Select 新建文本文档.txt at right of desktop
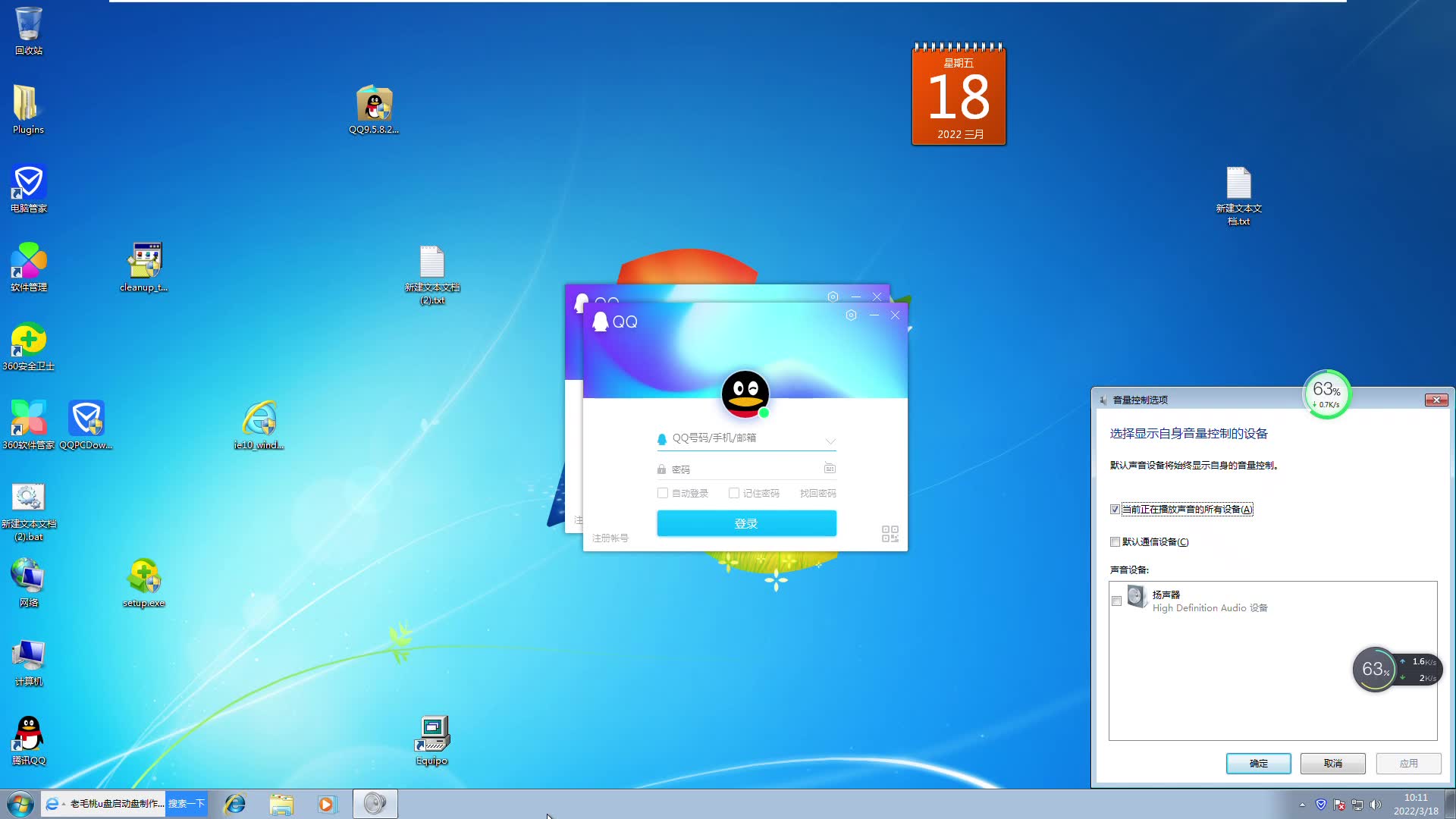Screen dimensions: 1456x819 click(1239, 196)
